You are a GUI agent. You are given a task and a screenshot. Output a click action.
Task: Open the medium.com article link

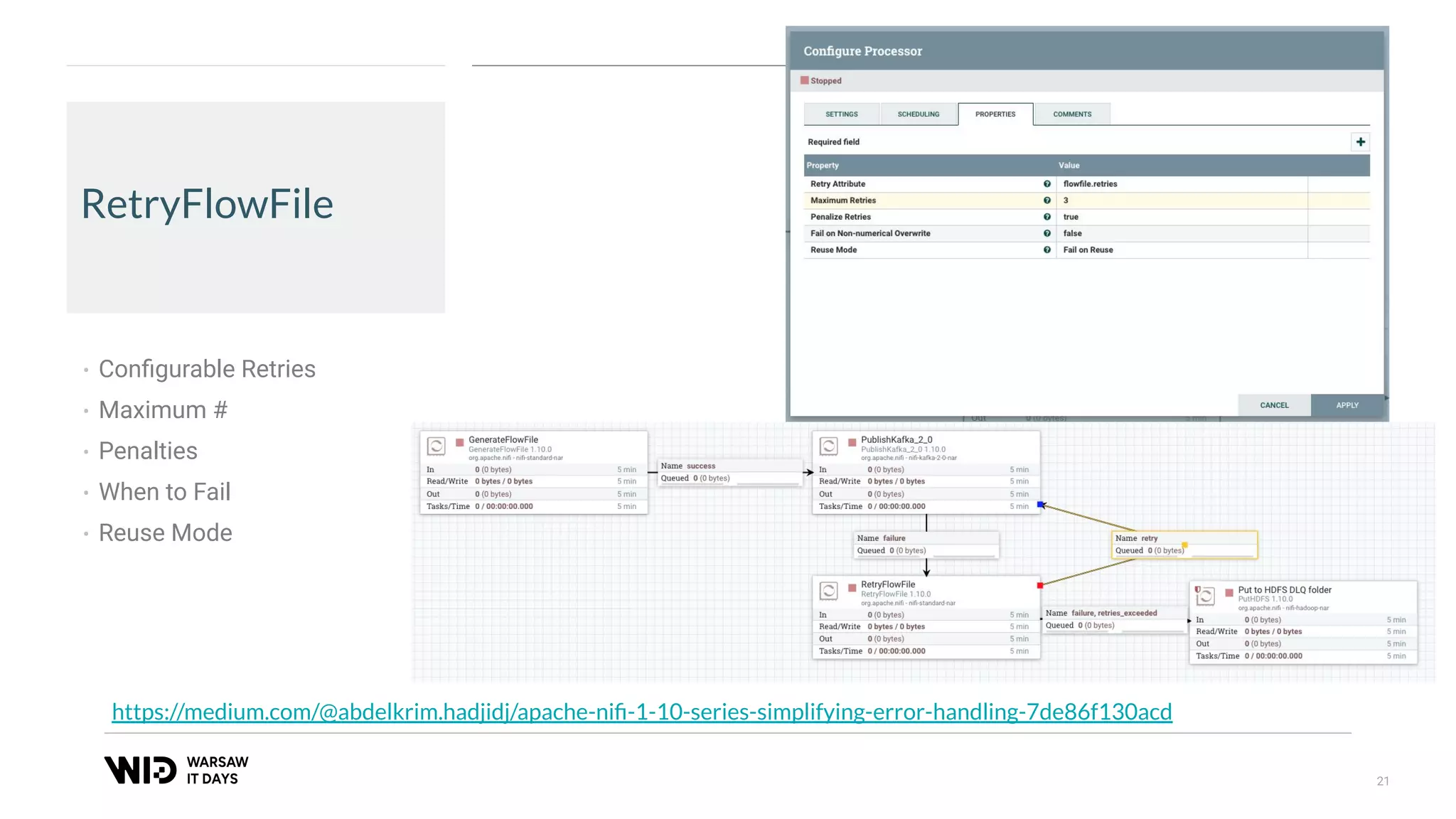pos(641,712)
